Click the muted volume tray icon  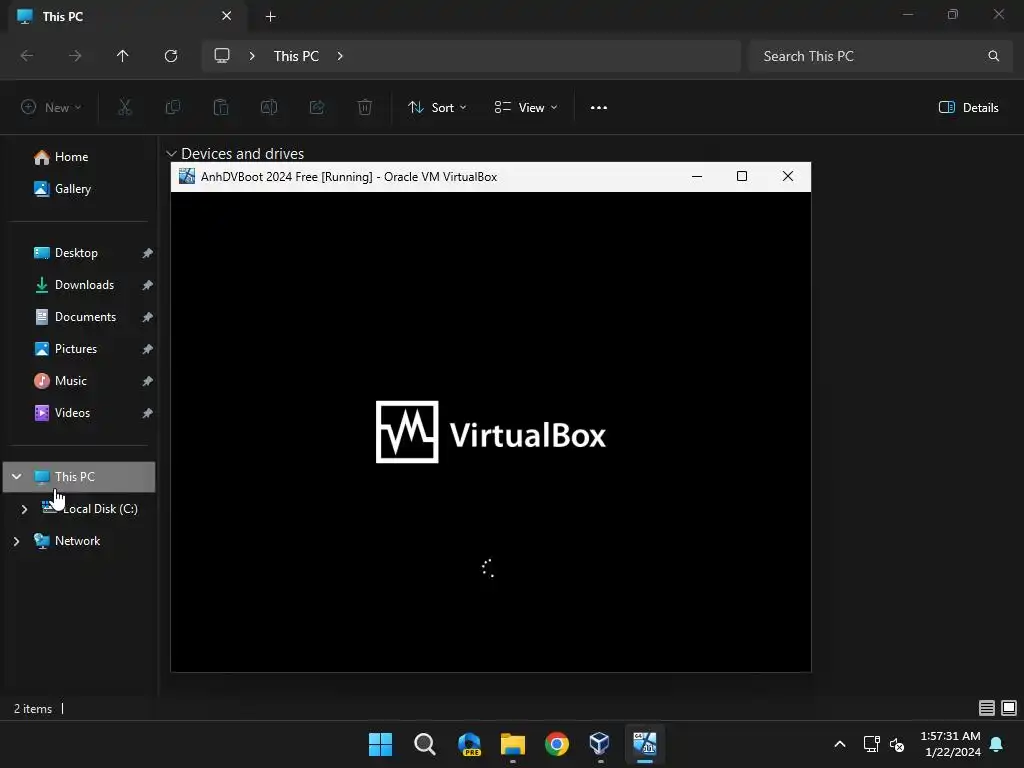(898, 744)
